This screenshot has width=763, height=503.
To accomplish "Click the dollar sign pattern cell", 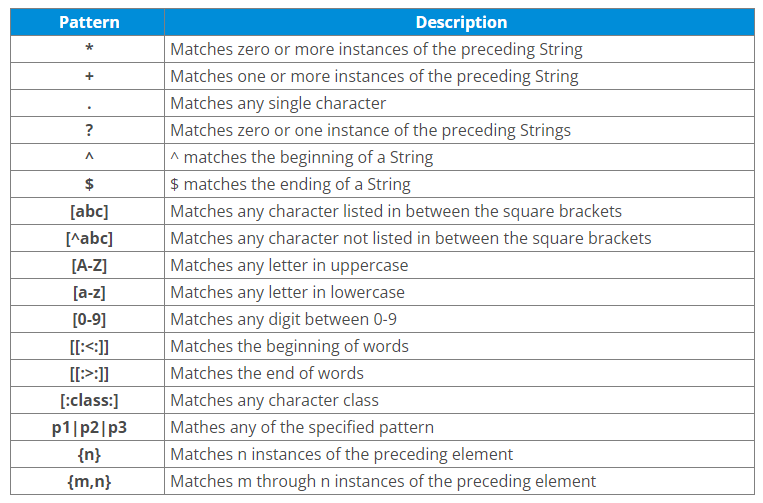I will pyautogui.click(x=88, y=184).
